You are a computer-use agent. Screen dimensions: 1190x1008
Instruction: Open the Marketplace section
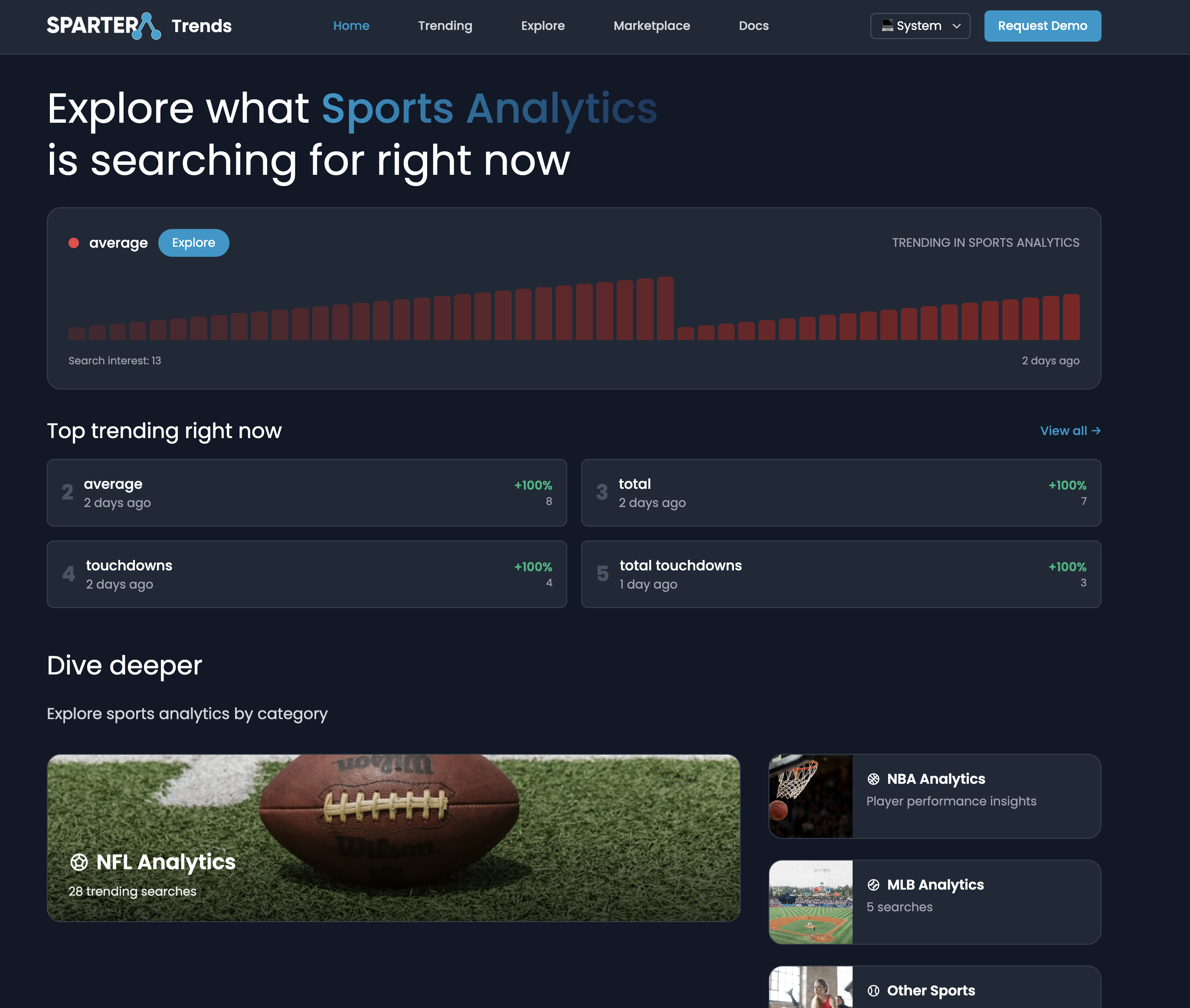(651, 26)
